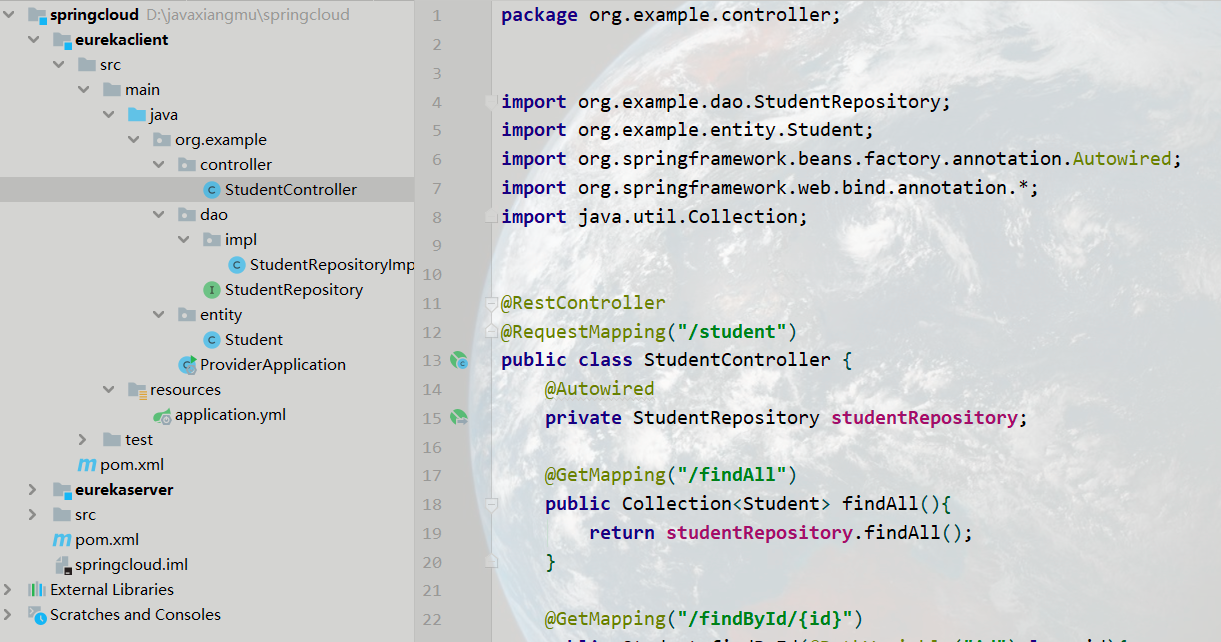The height and width of the screenshot is (642, 1221).
Task: Click line number 9 in the gutter
Action: click(x=435, y=245)
